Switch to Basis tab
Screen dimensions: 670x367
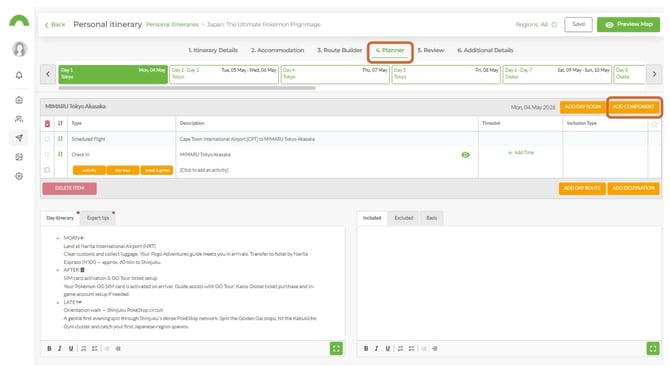click(x=432, y=218)
